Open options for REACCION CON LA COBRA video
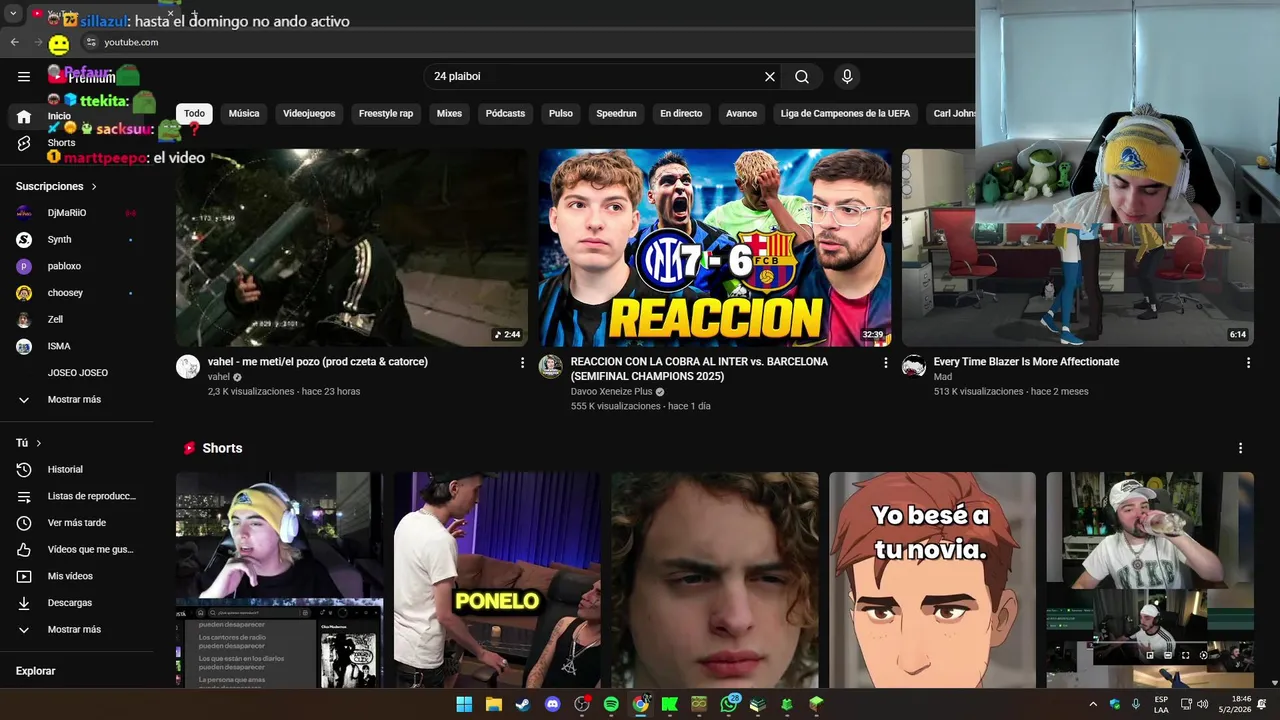Viewport: 1280px width, 720px height. tap(885, 363)
